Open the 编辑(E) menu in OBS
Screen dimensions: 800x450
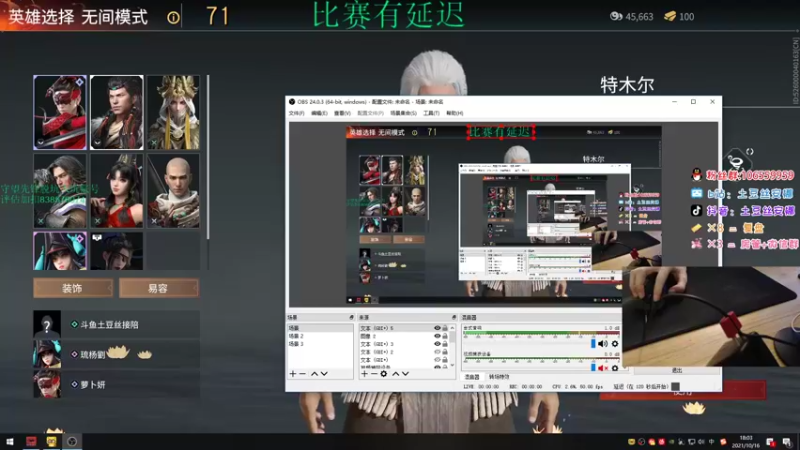coord(319,113)
